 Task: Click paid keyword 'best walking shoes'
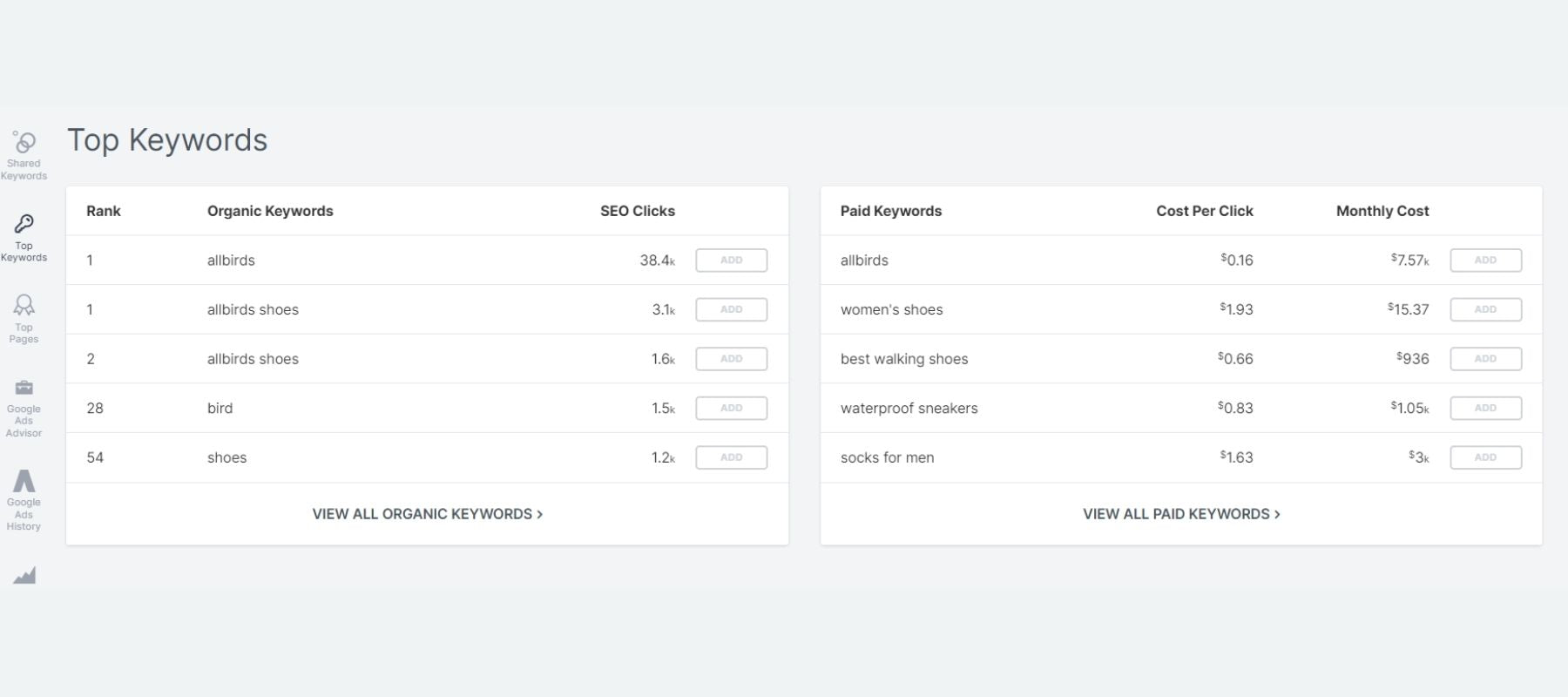click(x=904, y=359)
